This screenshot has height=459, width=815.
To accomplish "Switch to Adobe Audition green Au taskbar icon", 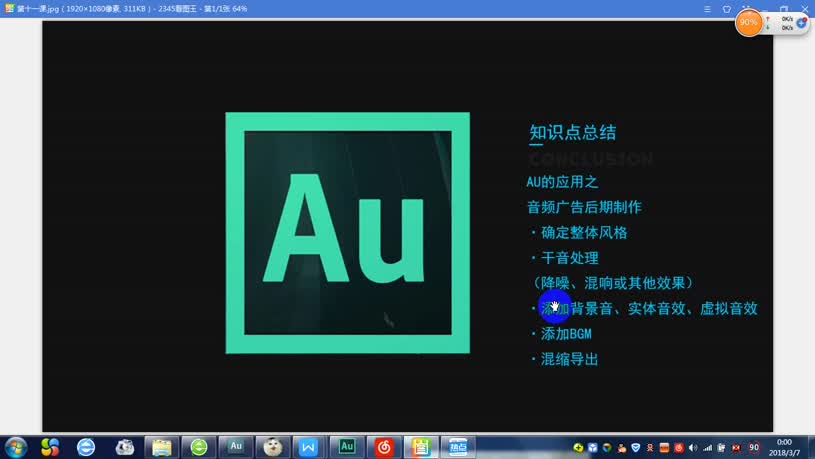I will point(347,447).
